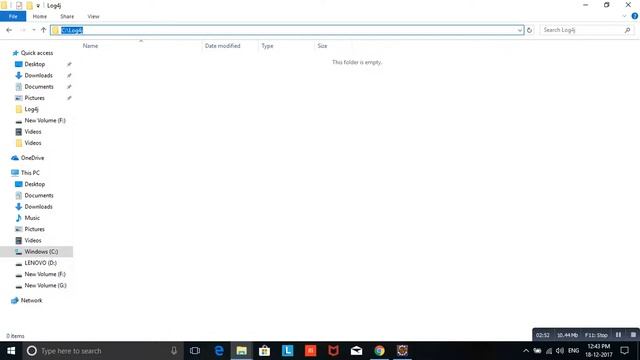640x360 pixels.
Task: Open Downloads under Quick access
Action: tap(38, 75)
